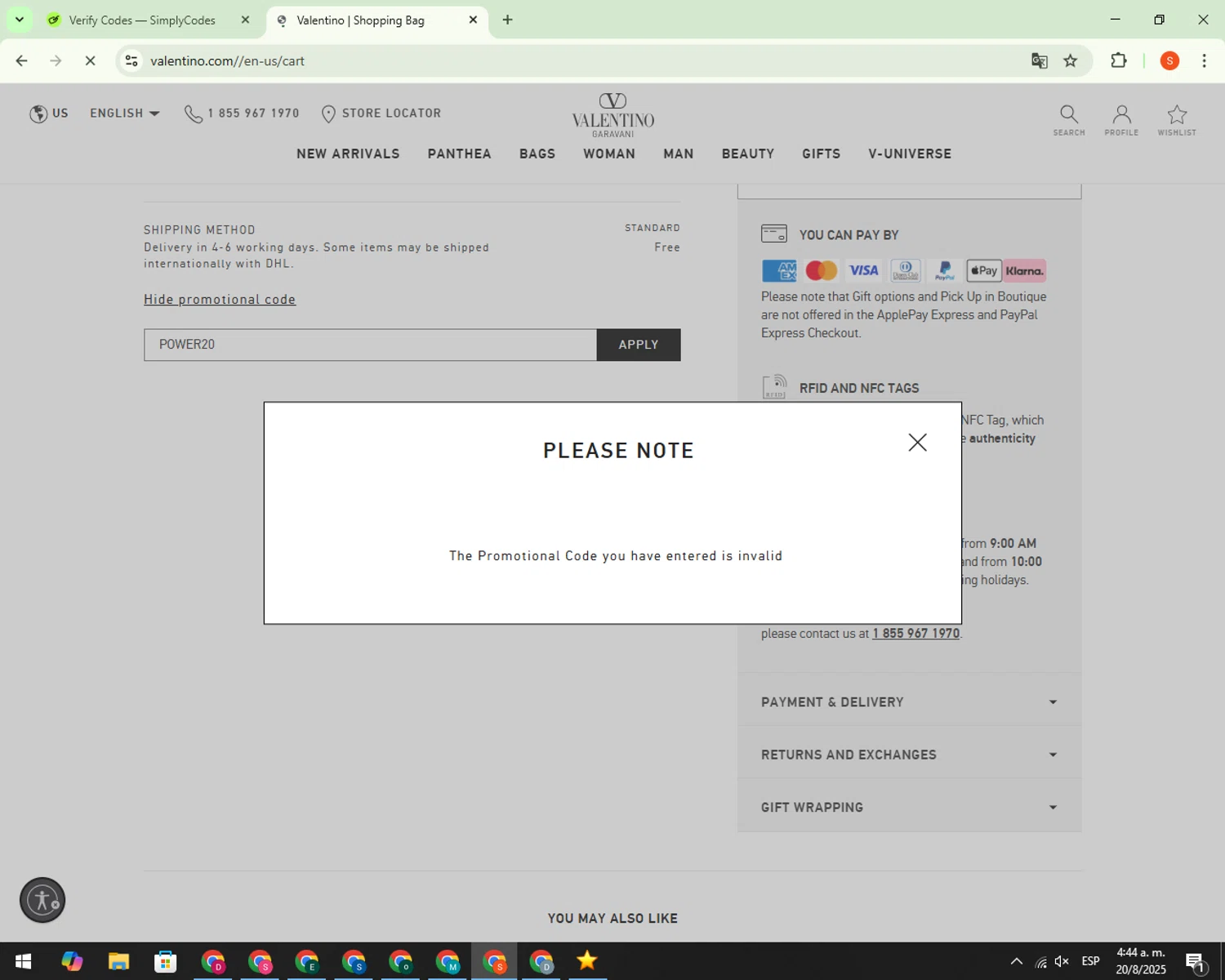The width and height of the screenshot is (1225, 980).
Task: Click the Translate page icon
Action: coord(1039,60)
